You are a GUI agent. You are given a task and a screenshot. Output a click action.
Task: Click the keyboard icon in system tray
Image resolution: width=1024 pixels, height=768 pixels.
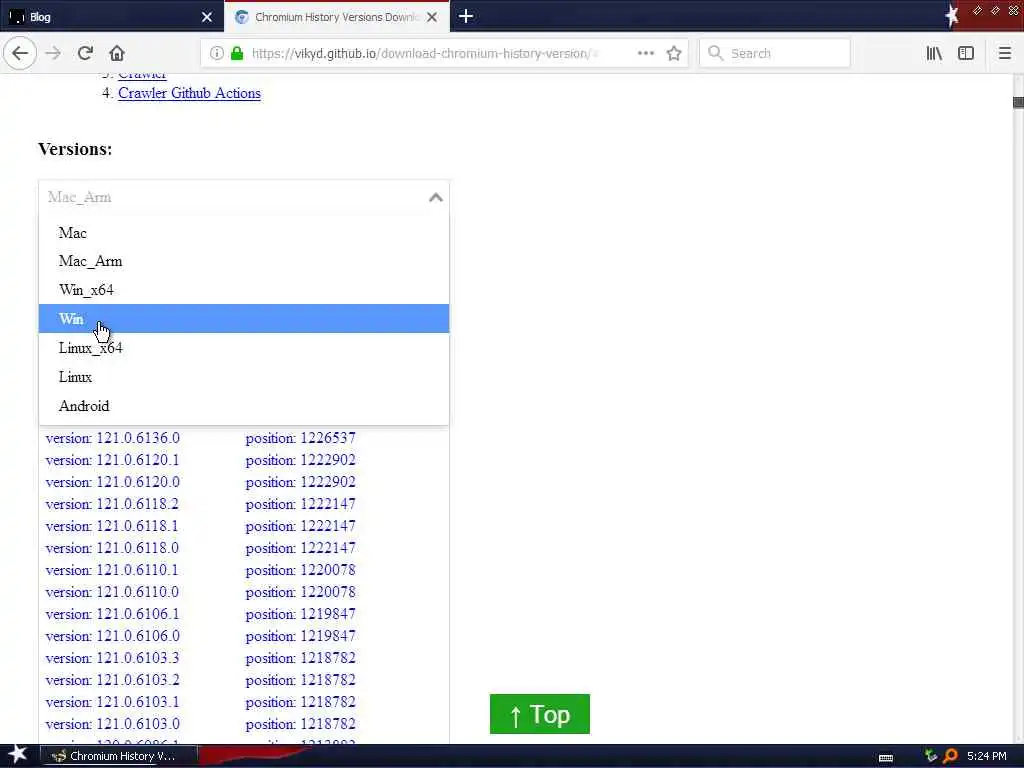click(886, 758)
